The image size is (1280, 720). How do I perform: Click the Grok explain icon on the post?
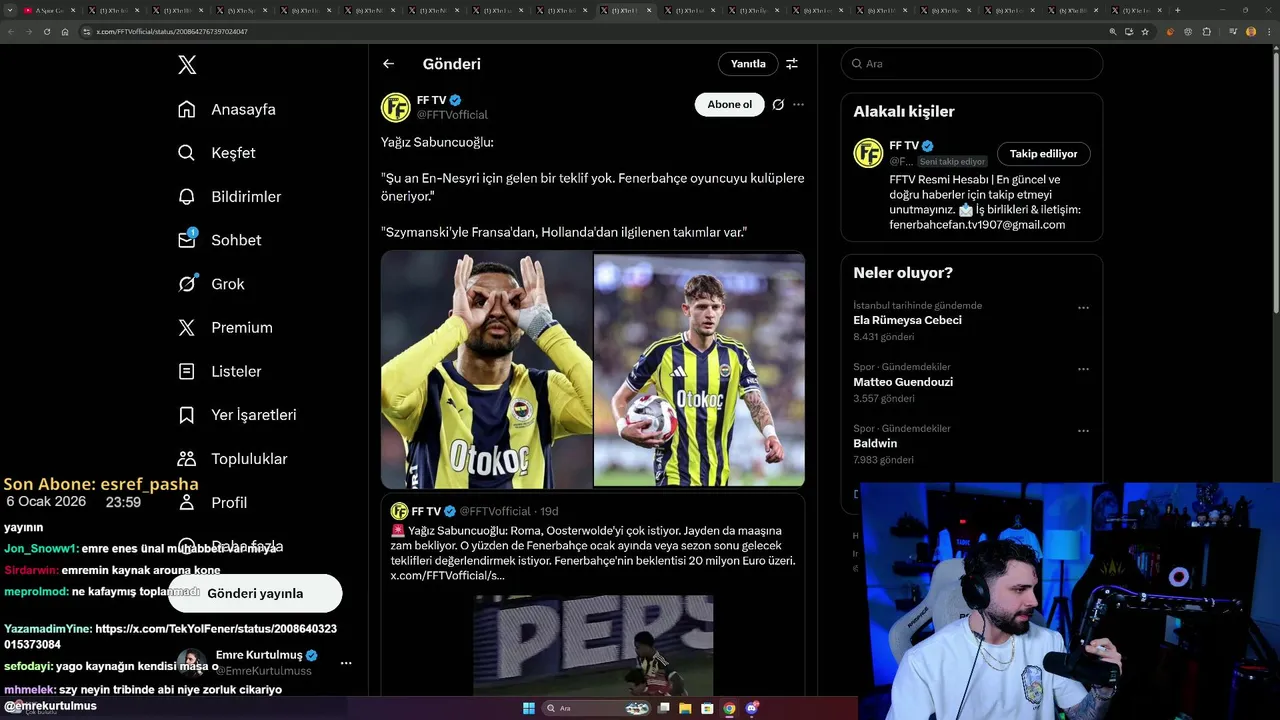point(778,104)
